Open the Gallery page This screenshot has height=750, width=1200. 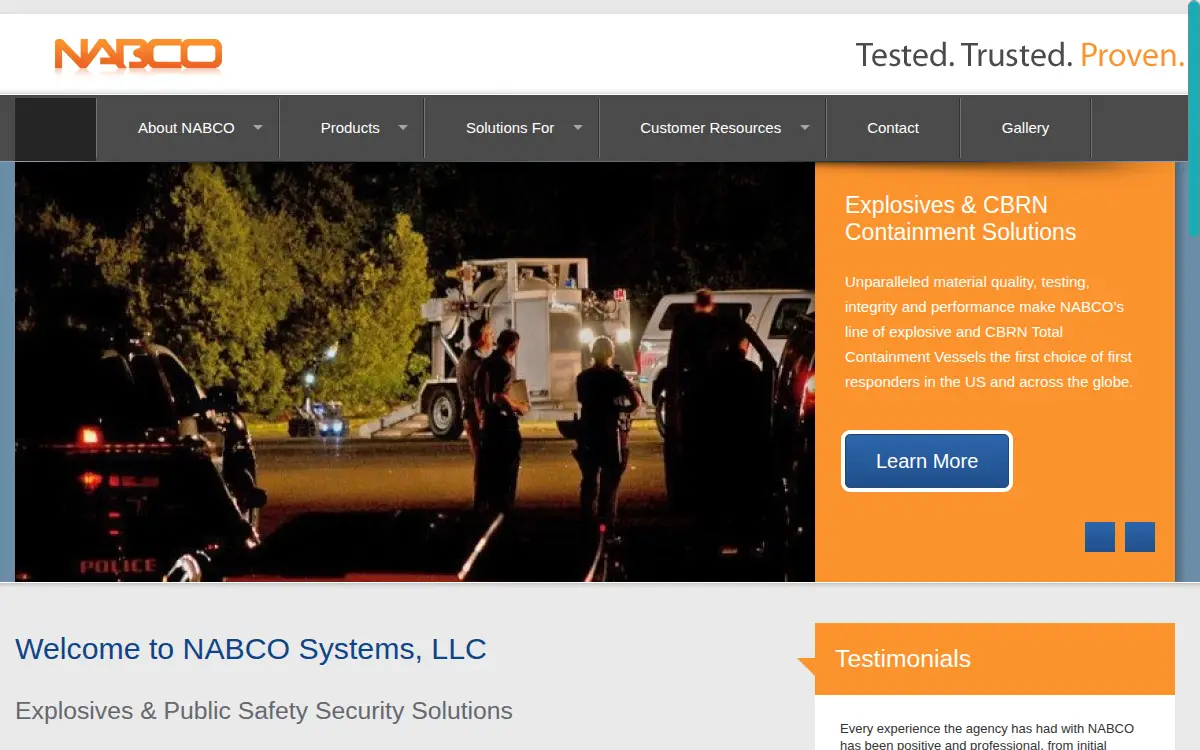coord(1025,128)
